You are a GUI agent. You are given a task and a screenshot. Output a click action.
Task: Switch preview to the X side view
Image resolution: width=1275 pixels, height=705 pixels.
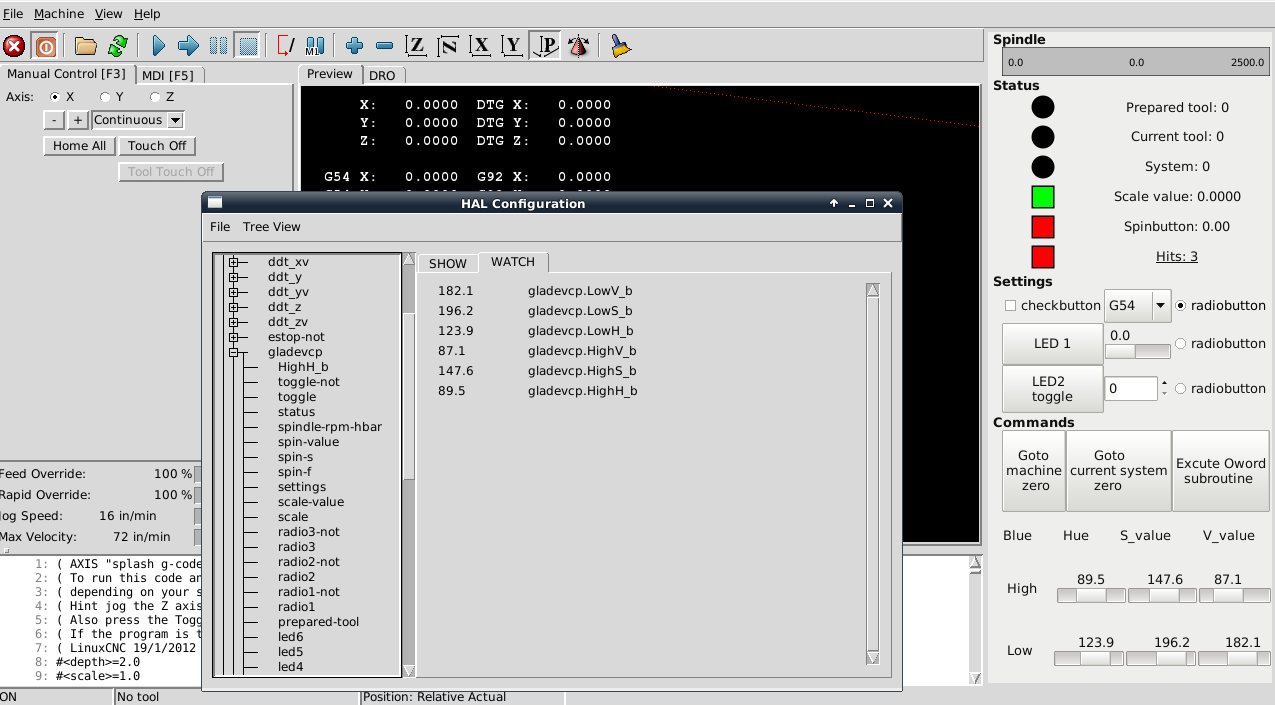point(481,46)
